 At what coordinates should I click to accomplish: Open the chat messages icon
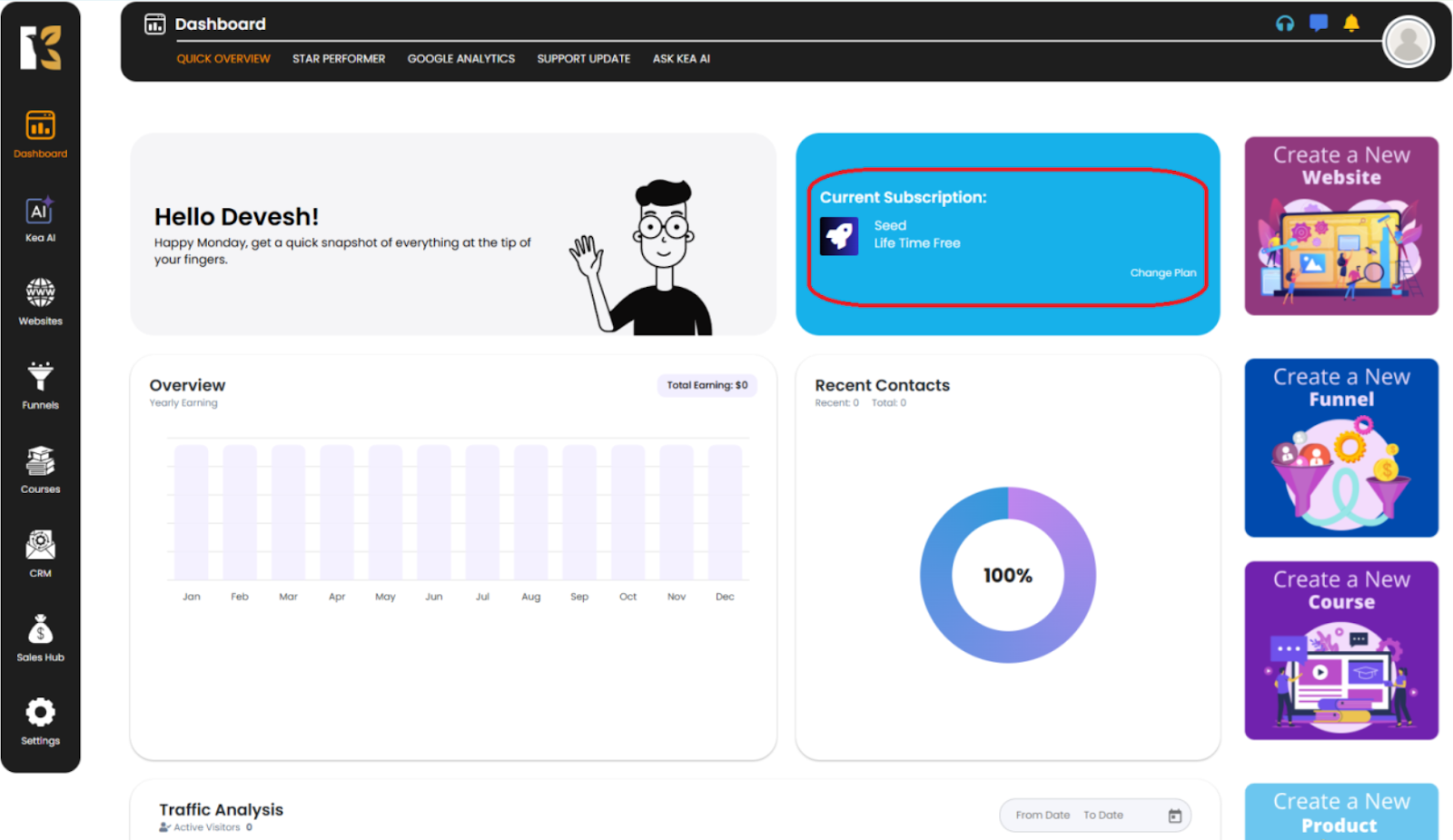(x=1319, y=24)
